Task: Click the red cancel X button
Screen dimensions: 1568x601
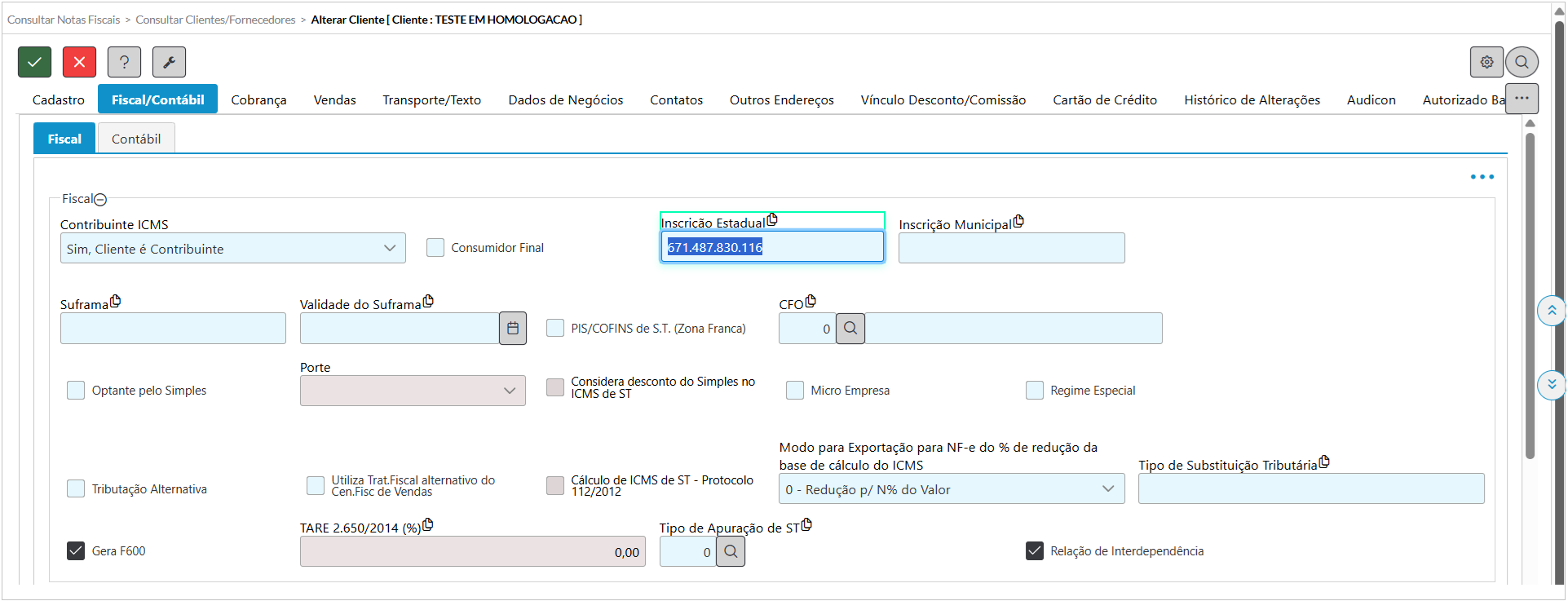Action: pyautogui.click(x=79, y=62)
